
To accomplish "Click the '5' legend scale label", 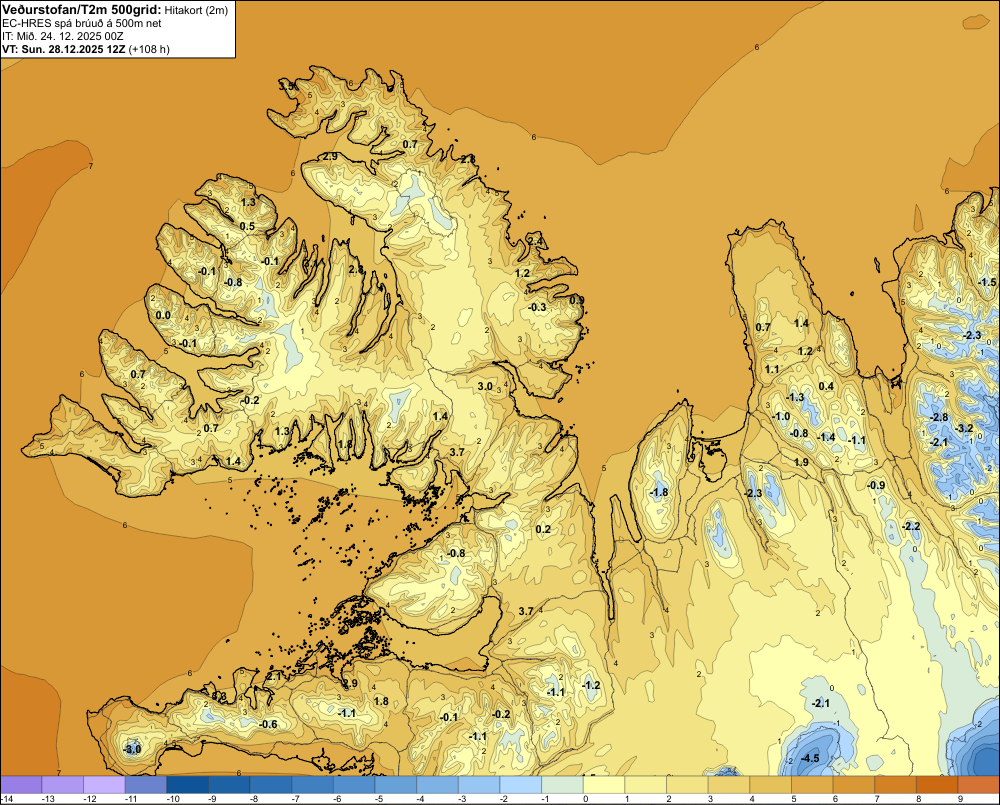I will (793, 799).
